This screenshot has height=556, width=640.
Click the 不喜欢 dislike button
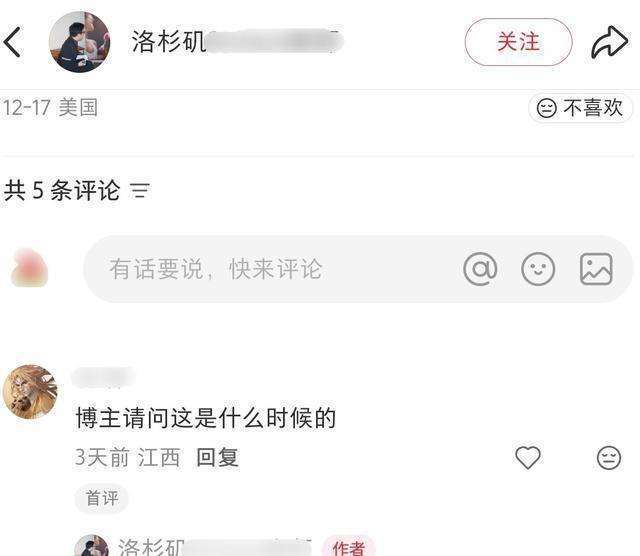point(580,108)
